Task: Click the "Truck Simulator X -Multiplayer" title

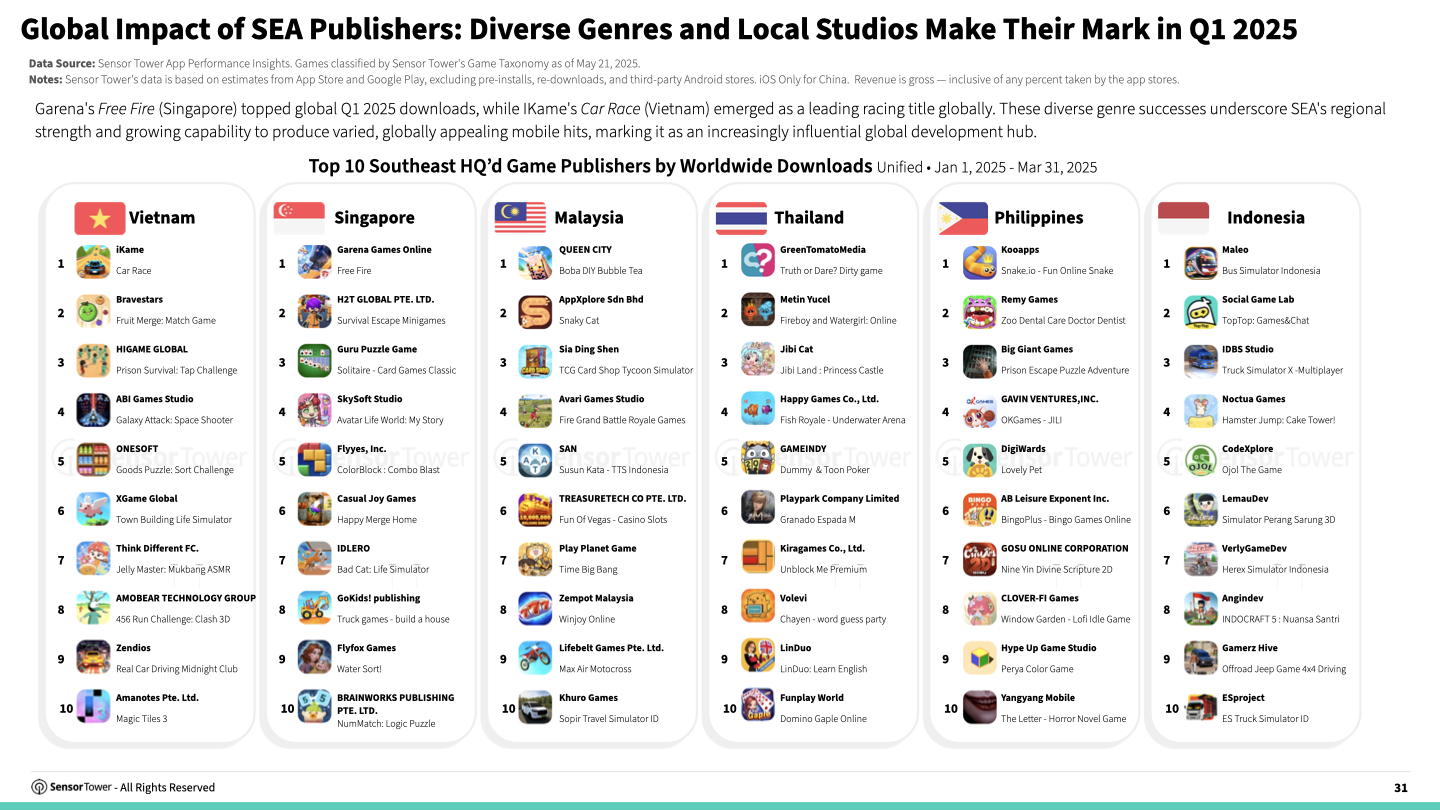Action: pyautogui.click(x=1283, y=370)
